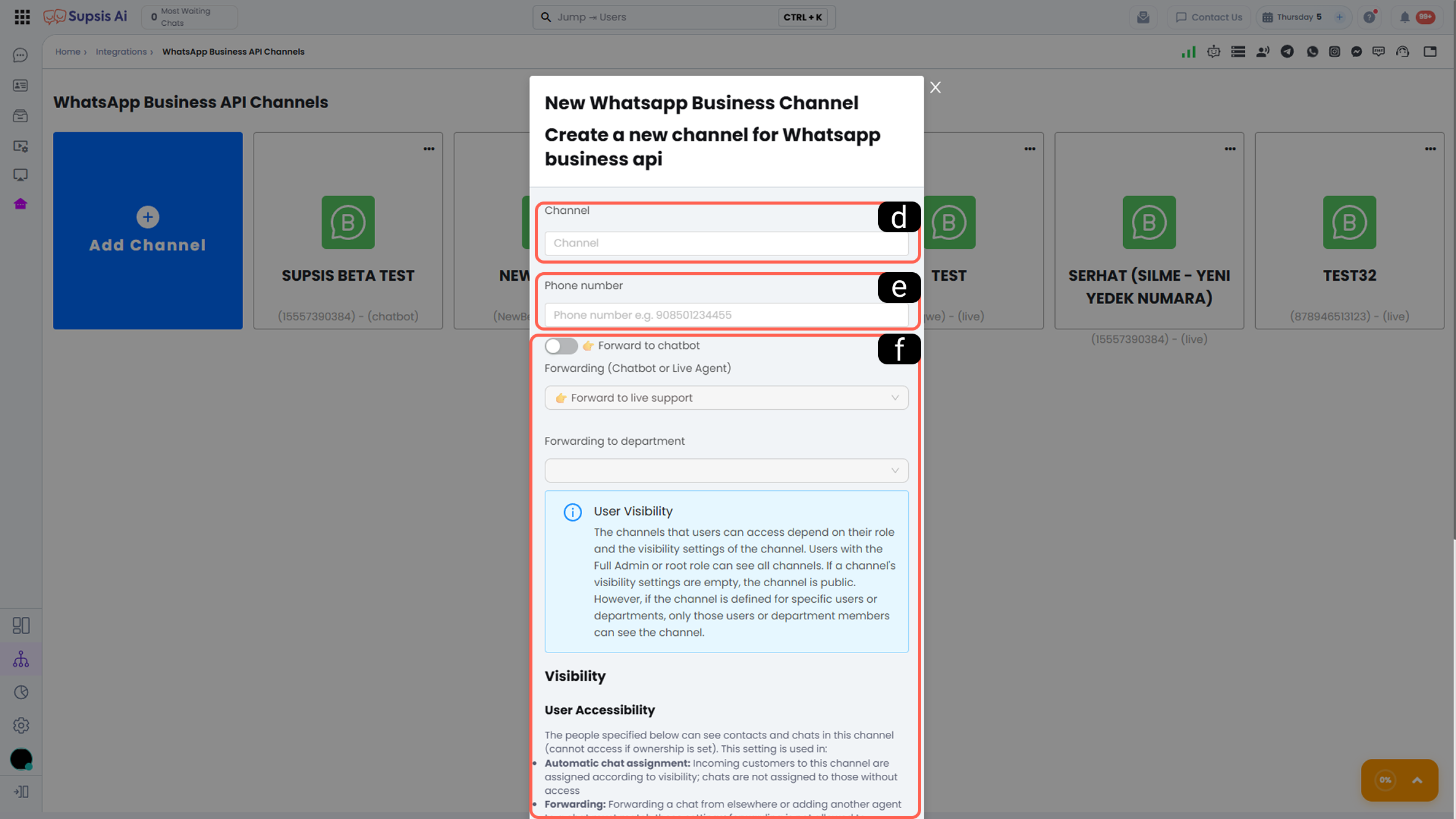Open the mail envelope icon in header
This screenshot has width=1456, height=819.
[x=1143, y=17]
